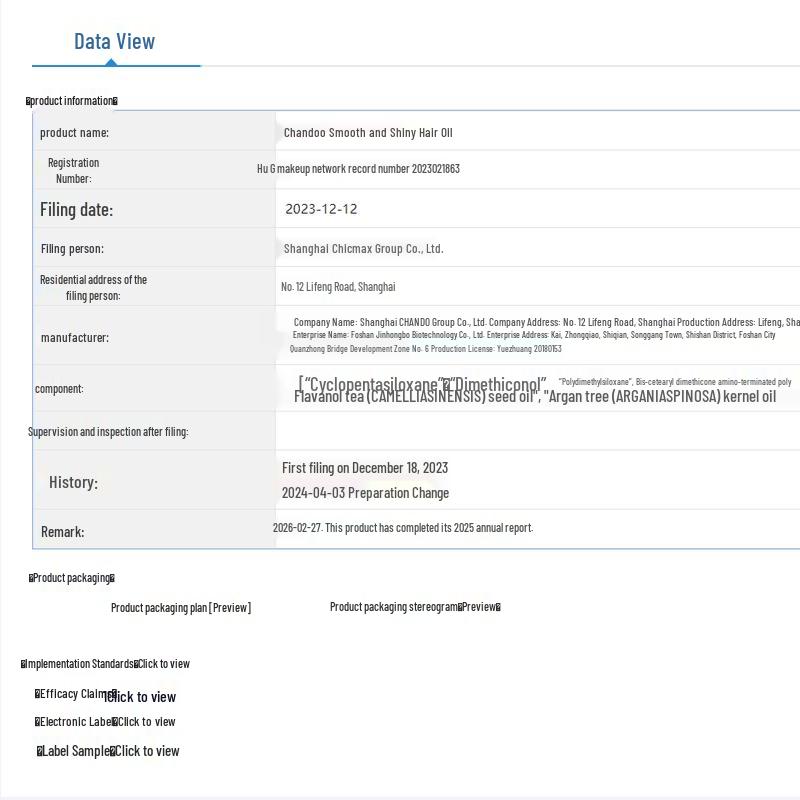View the Implementation Standards
Image resolution: width=800 pixels, height=800 pixels.
(163, 664)
